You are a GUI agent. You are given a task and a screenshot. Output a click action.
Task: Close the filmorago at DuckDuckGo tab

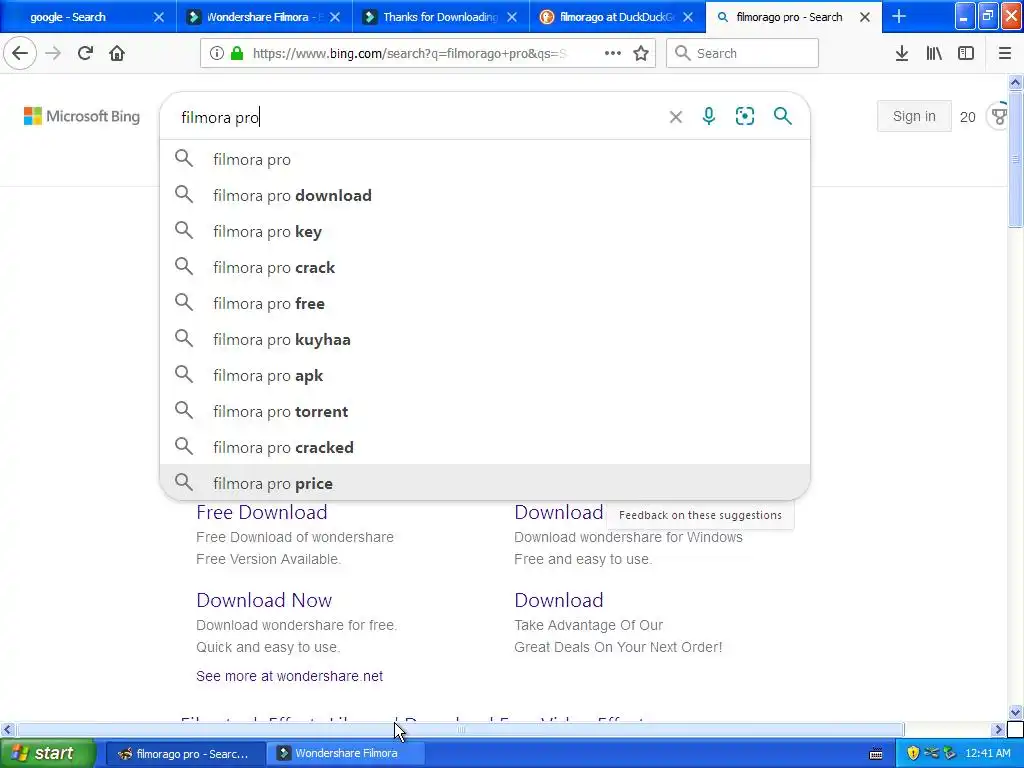688,17
